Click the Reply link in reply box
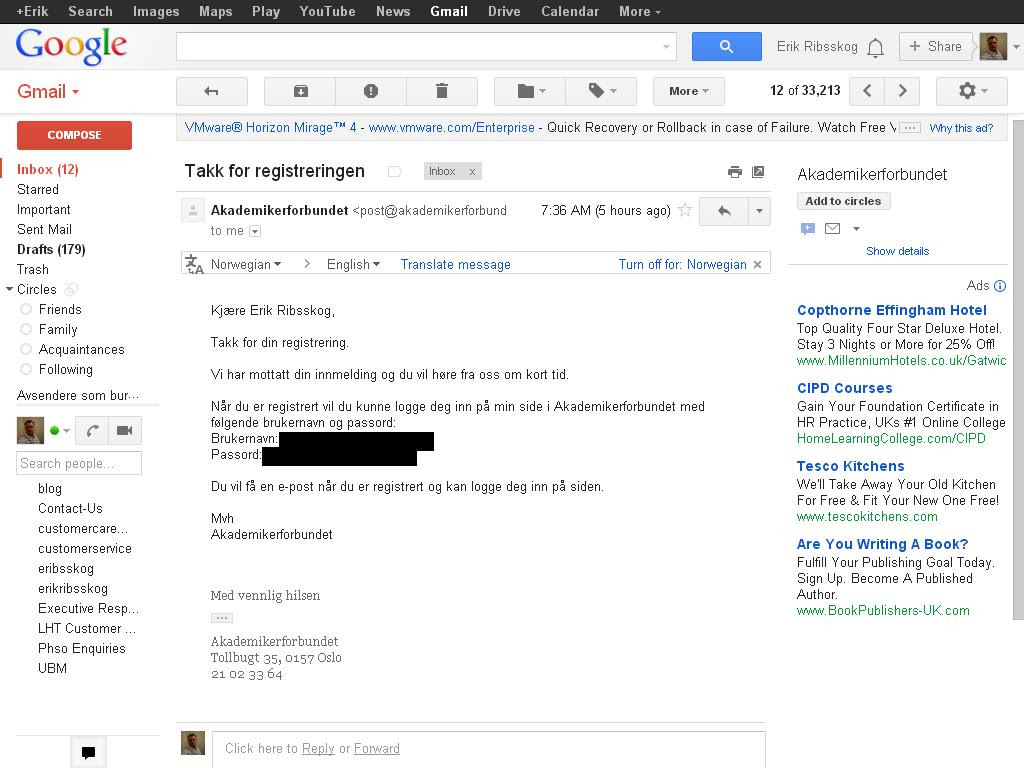1024x768 pixels. click(318, 748)
